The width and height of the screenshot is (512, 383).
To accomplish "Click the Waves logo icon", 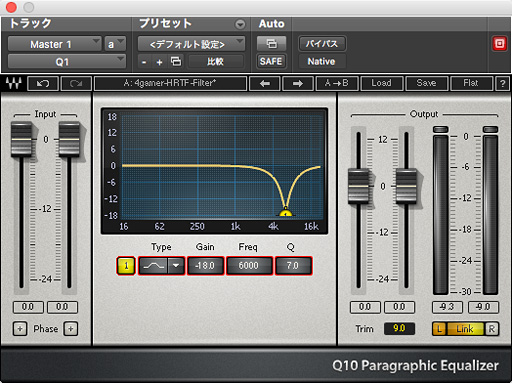I will (14, 83).
